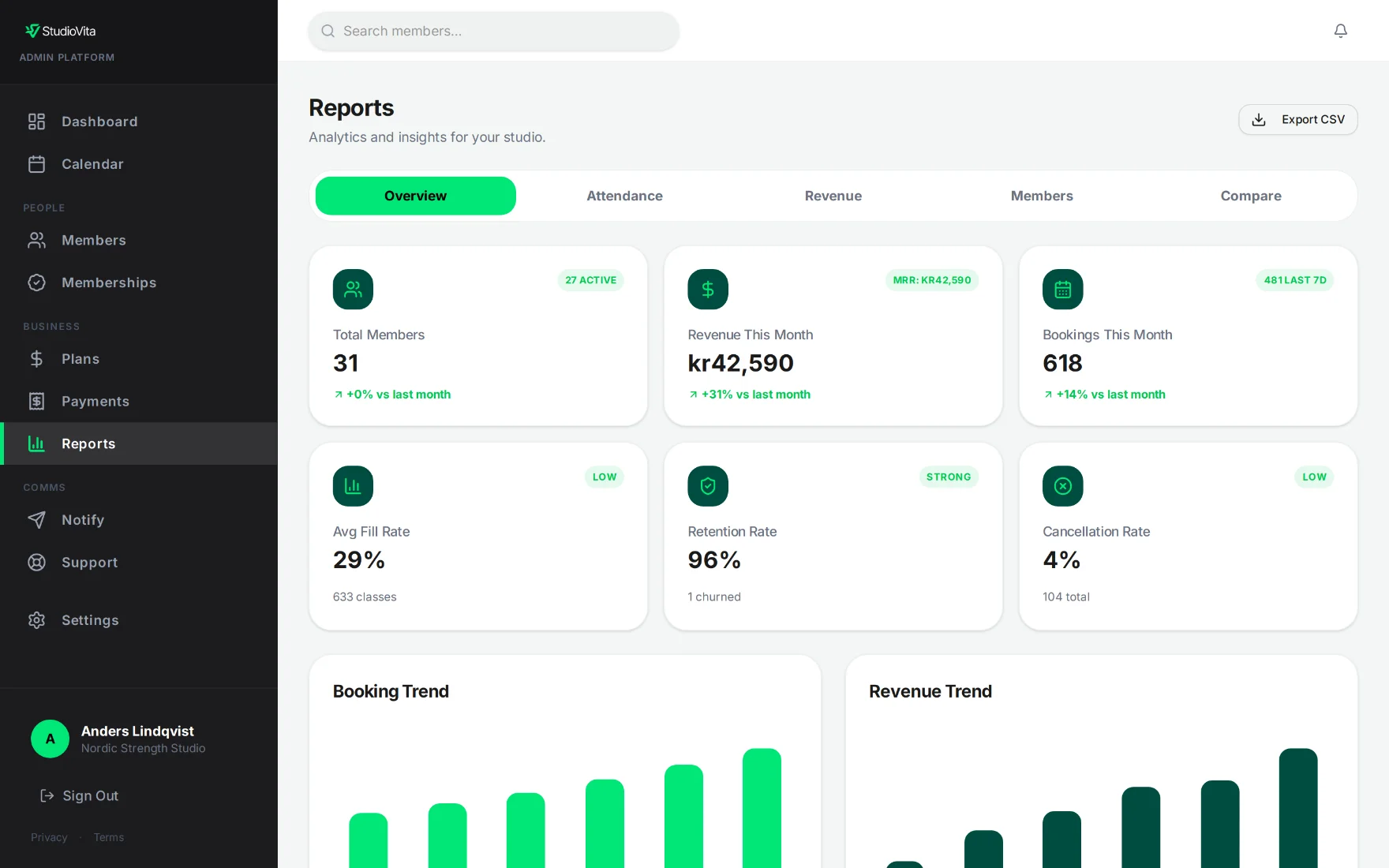Click the 'Nordic Strength Studio' text
Screen dimensions: 1389x868
tap(143, 748)
